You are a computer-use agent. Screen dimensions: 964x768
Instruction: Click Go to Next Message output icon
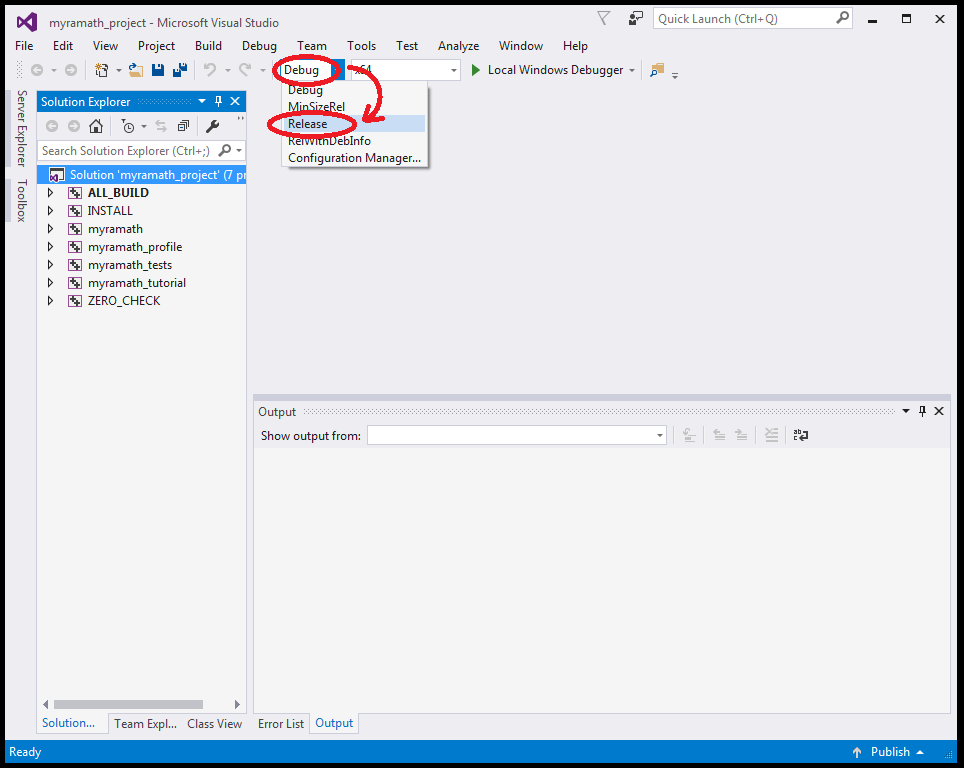[741, 435]
